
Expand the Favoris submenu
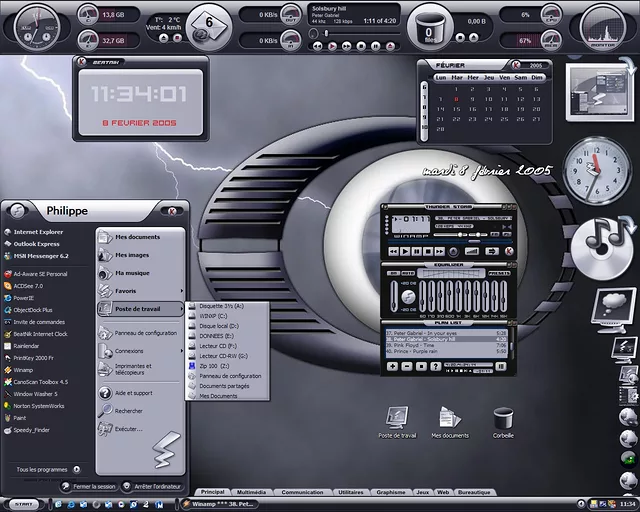[x=126, y=290]
